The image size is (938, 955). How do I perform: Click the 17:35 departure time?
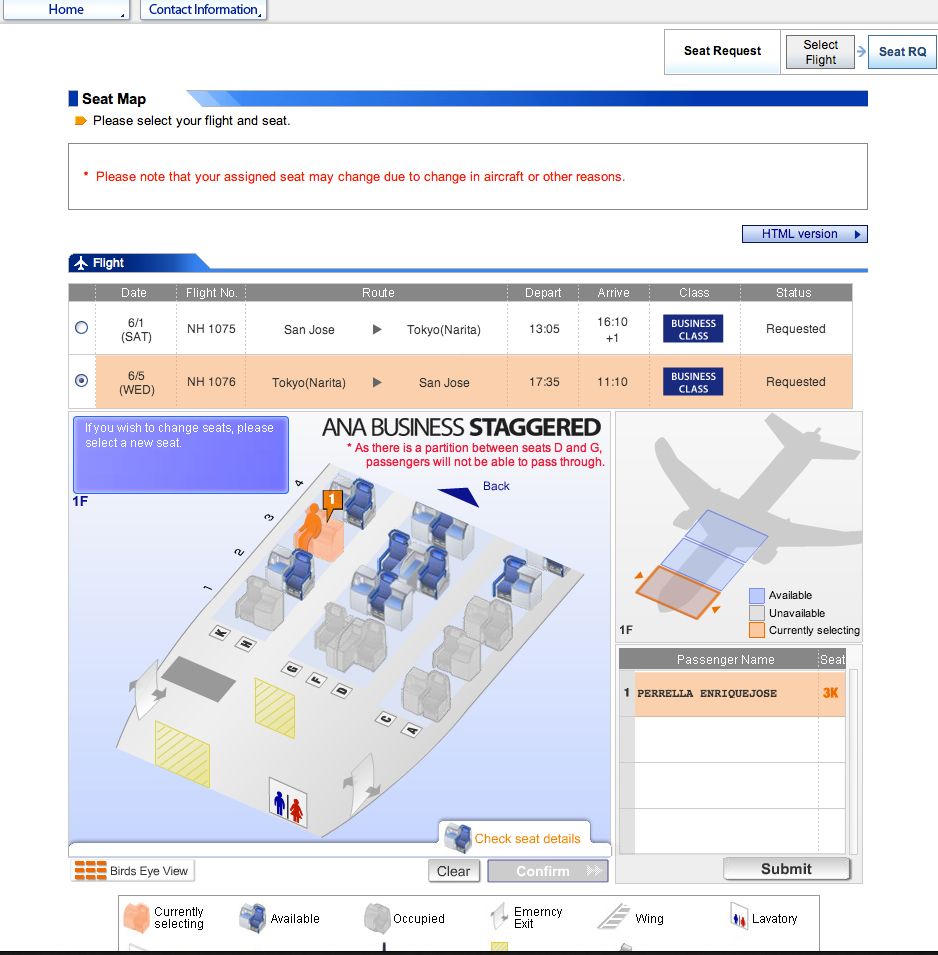[x=544, y=382]
